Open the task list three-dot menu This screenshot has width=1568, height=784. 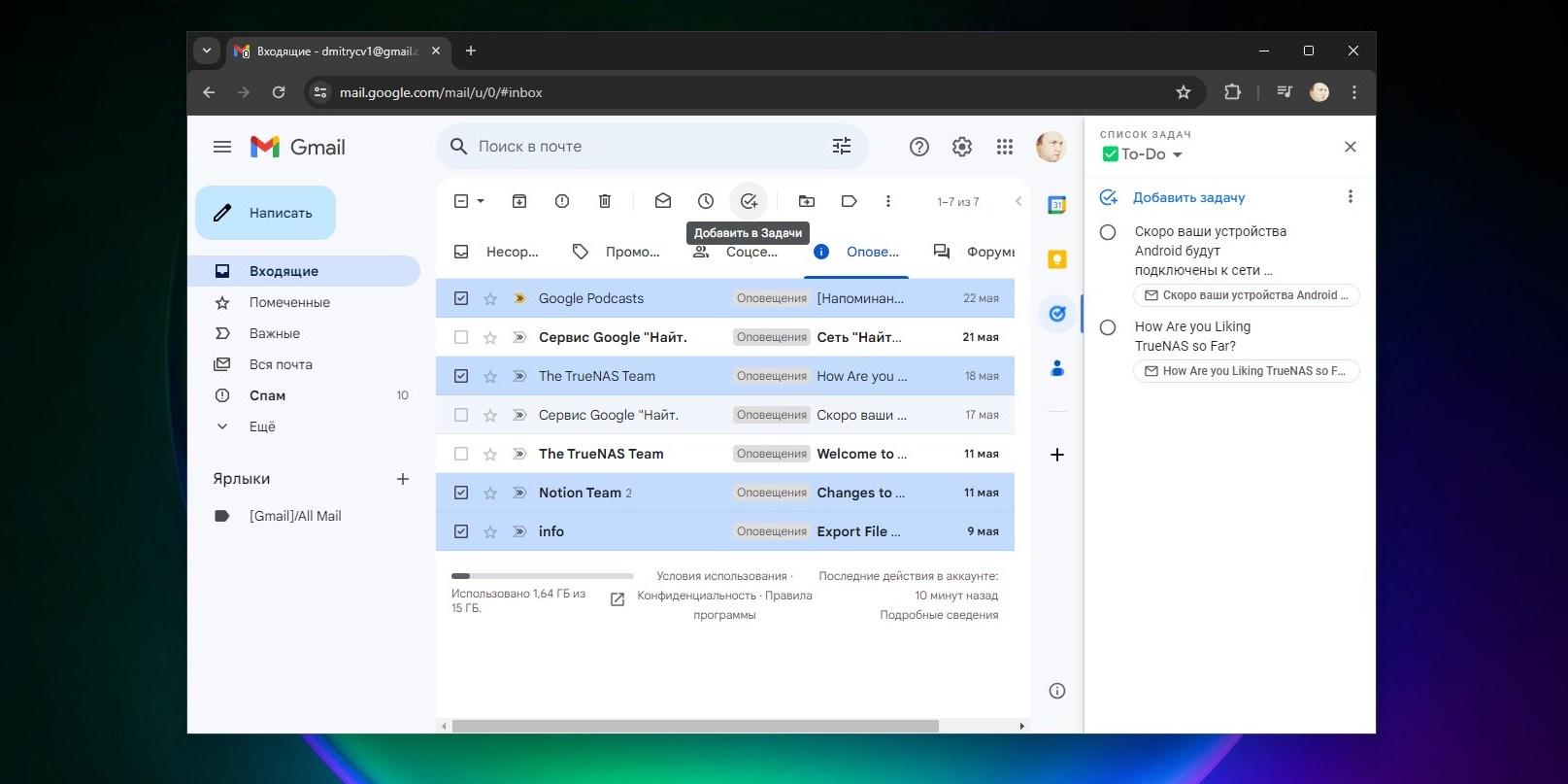coord(1350,196)
